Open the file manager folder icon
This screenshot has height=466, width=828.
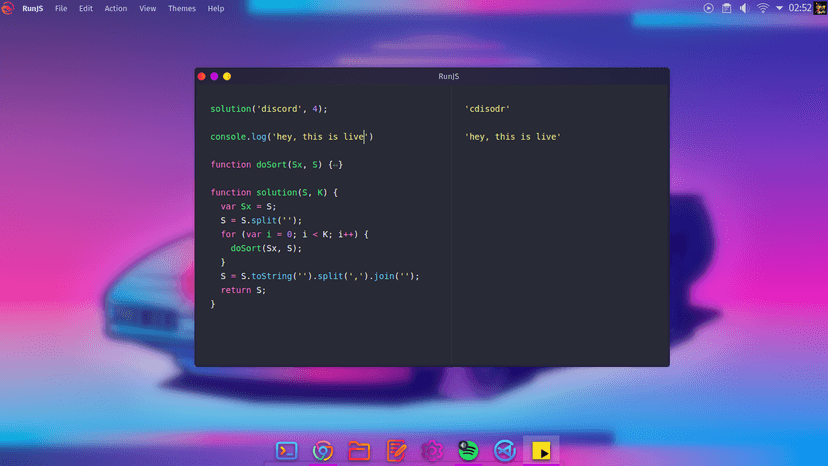point(359,451)
